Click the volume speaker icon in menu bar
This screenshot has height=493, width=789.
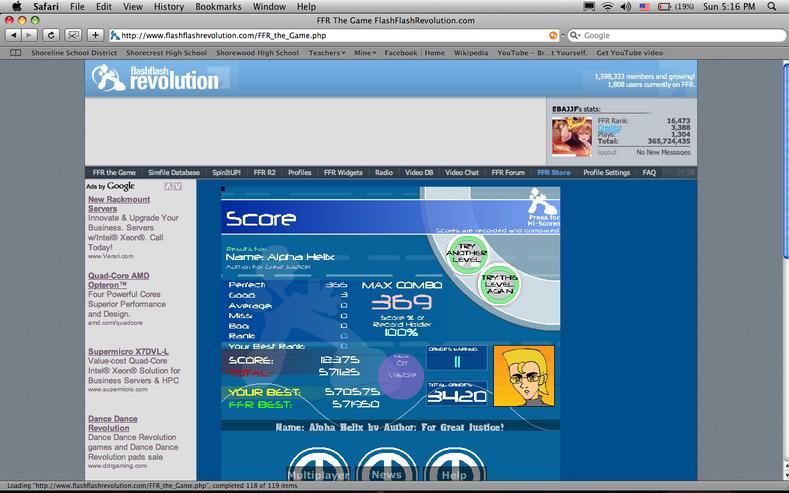[x=625, y=7]
